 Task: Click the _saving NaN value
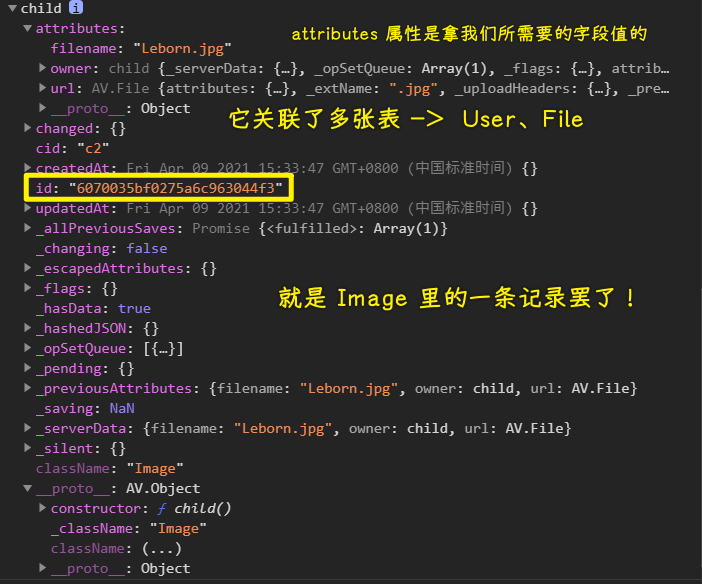click(x=122, y=408)
